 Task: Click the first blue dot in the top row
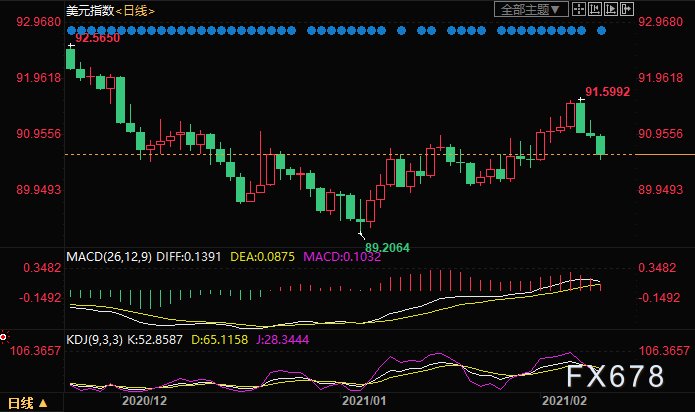coord(71,31)
